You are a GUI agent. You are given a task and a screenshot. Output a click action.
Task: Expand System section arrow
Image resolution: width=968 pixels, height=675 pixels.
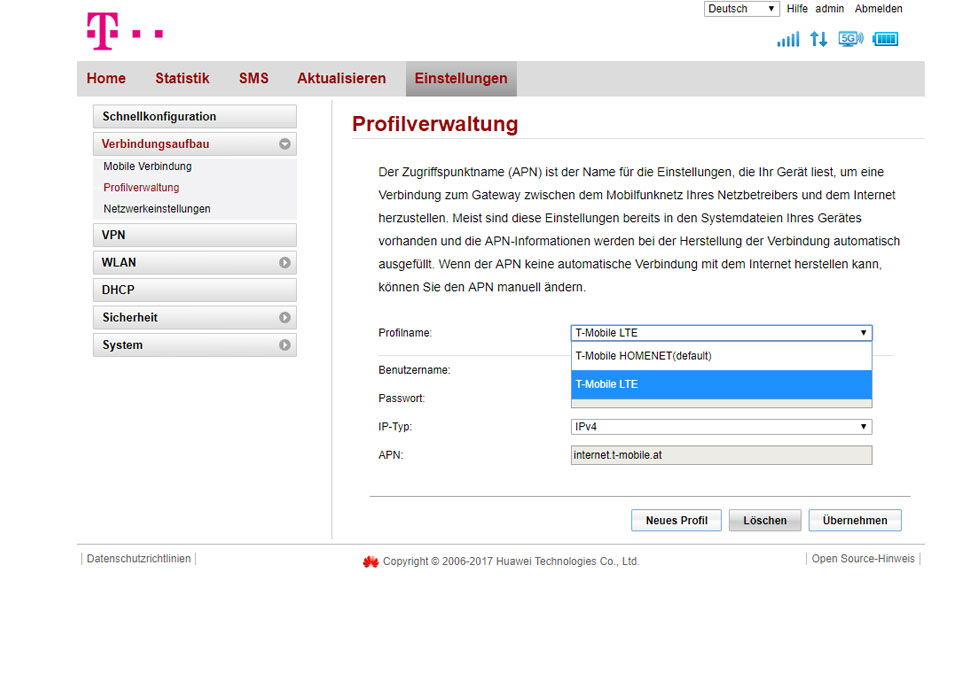pyautogui.click(x=285, y=345)
